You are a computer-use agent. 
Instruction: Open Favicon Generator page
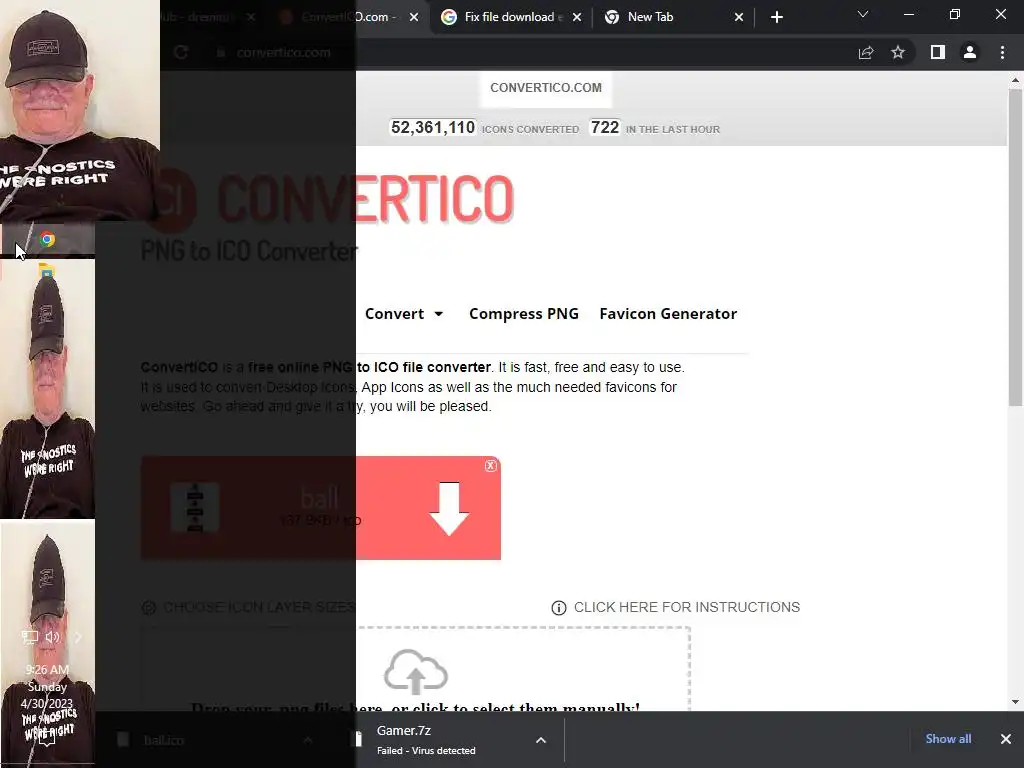pyautogui.click(x=668, y=314)
